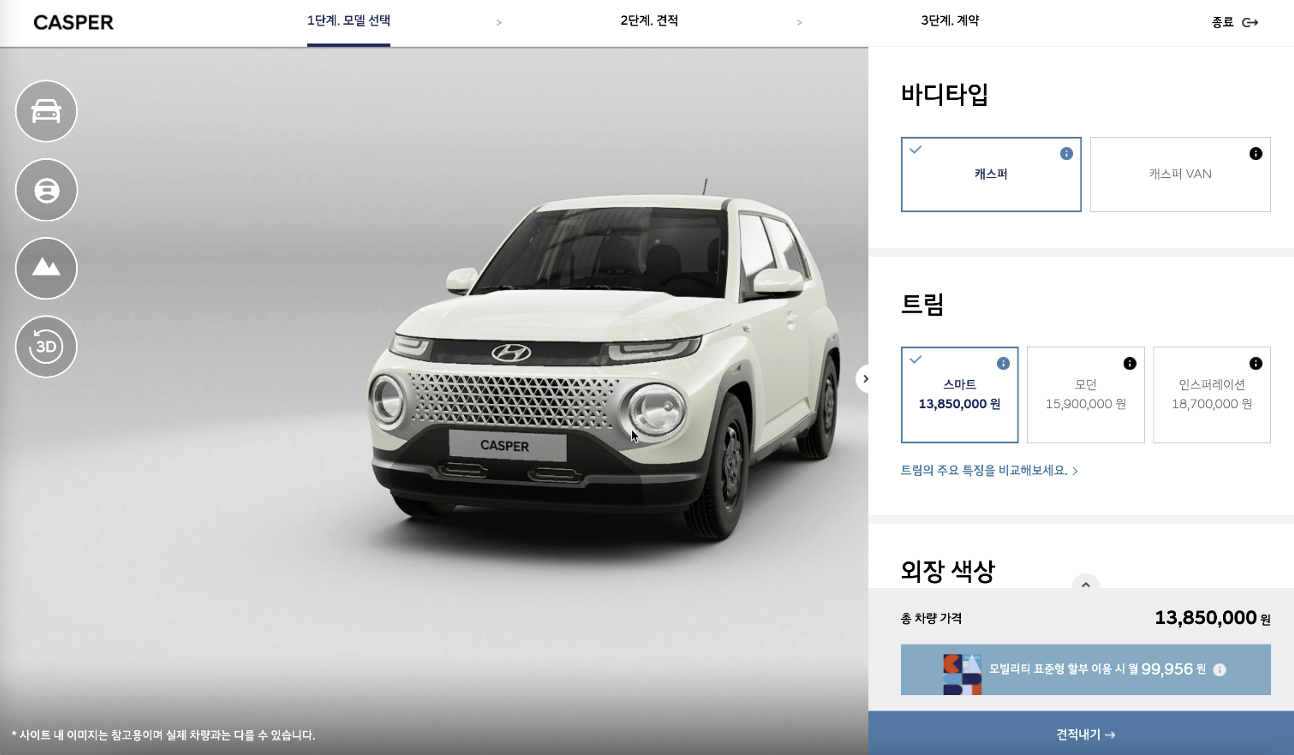
Task: Show info for 캐스퍼 VAN
Action: tap(1256, 154)
